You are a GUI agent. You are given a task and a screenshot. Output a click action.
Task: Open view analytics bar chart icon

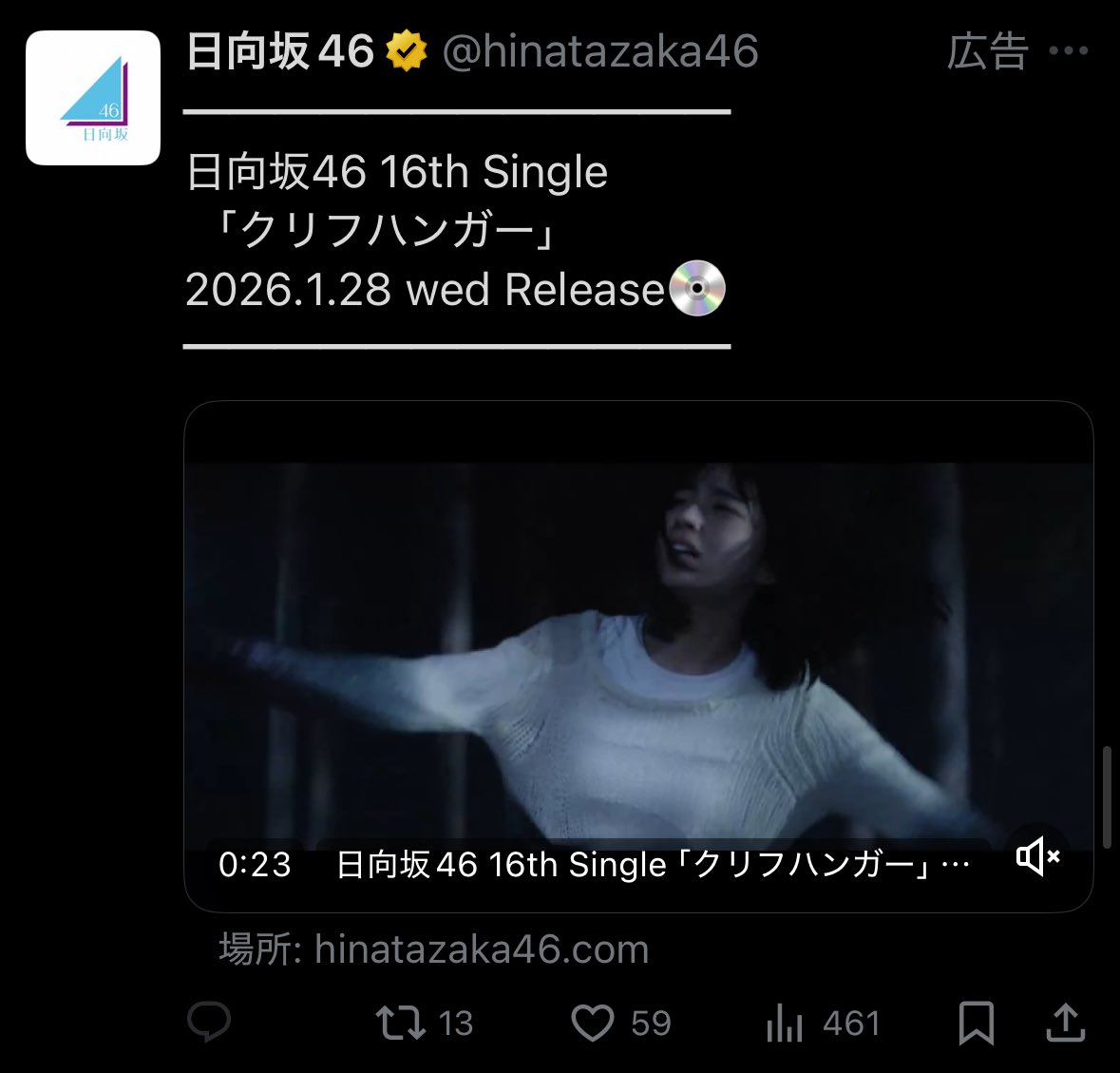(x=785, y=1023)
